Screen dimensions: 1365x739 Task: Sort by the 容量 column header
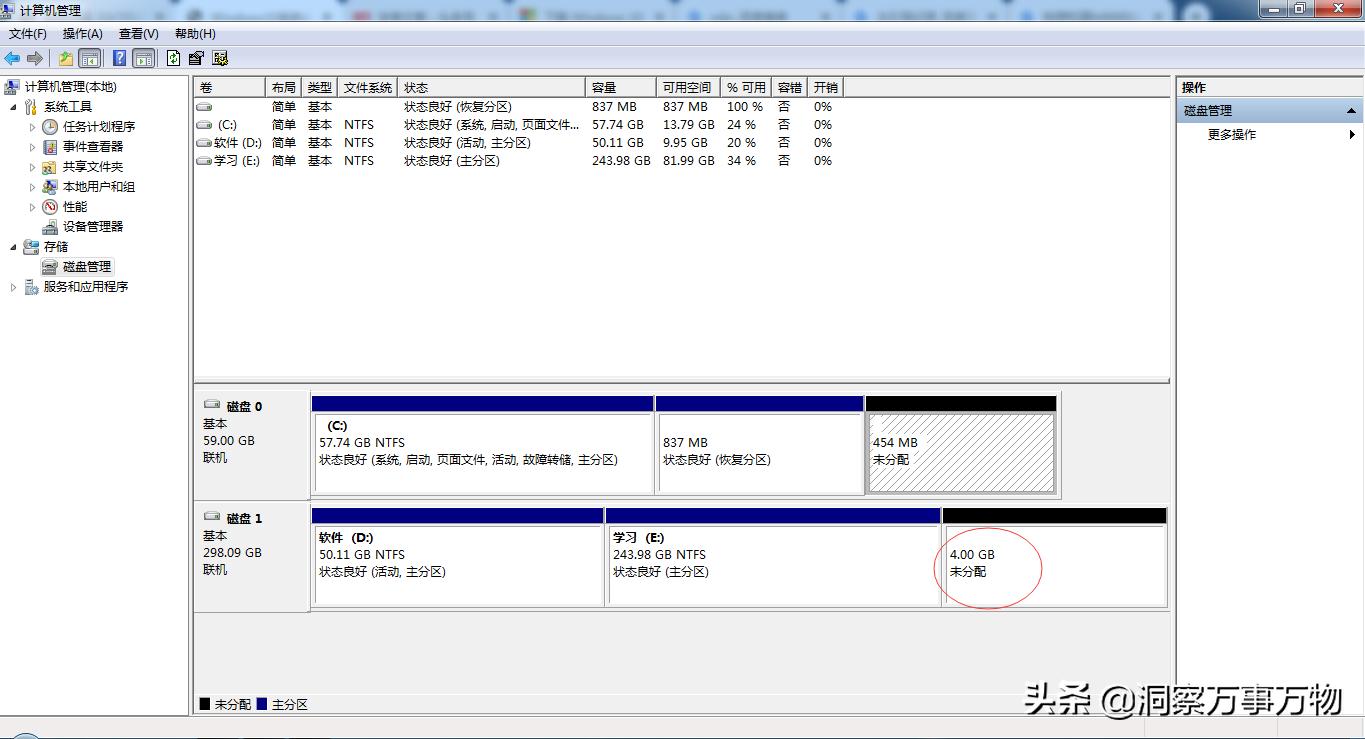click(x=620, y=88)
